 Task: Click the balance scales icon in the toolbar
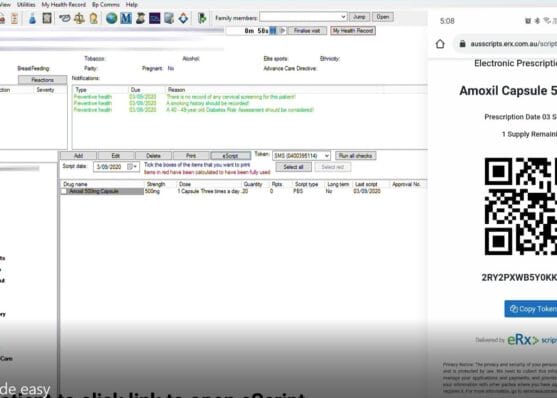click(x=79, y=18)
